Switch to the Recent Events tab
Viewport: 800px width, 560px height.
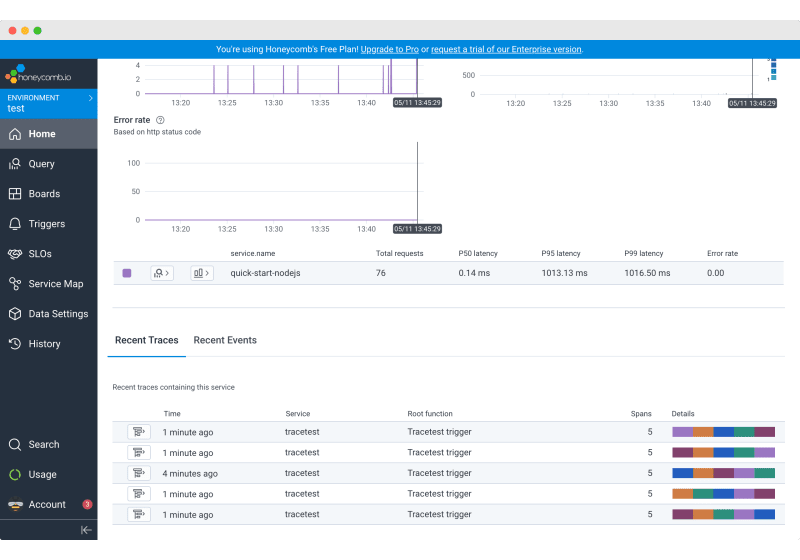[x=225, y=340]
